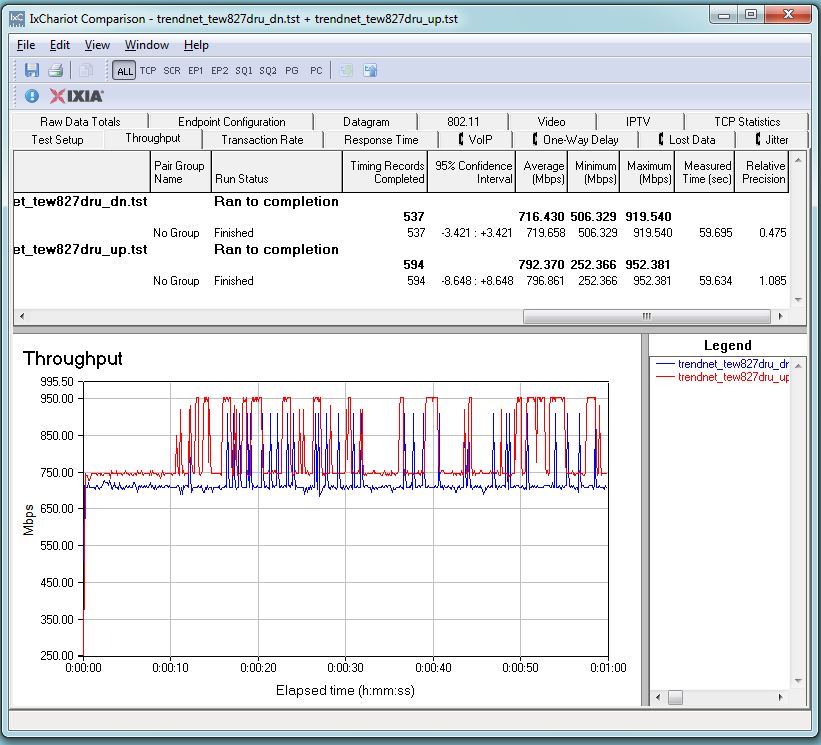
Task: Switch to TCP Statistics tab
Action: tap(747, 121)
